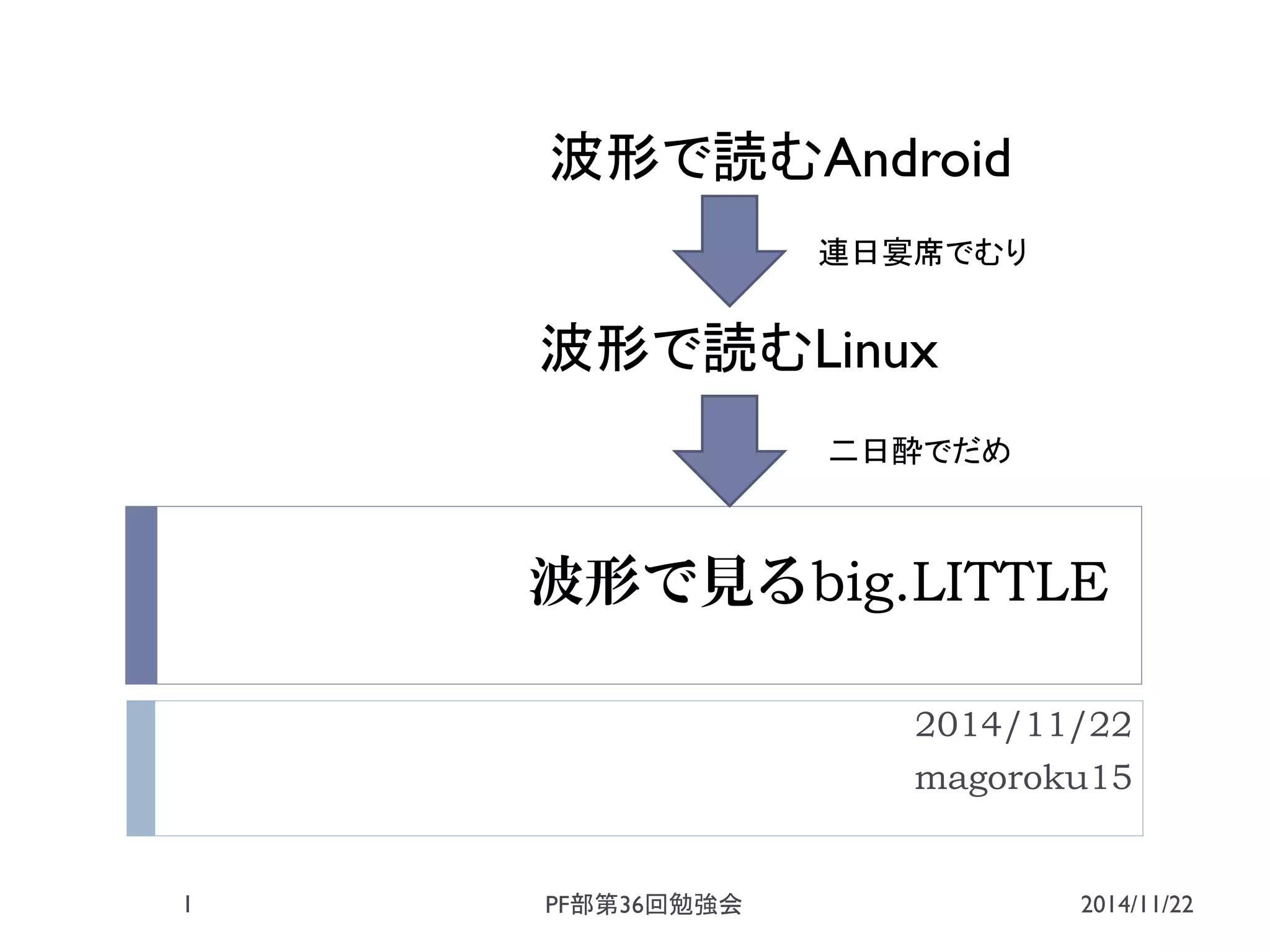Click empty area inside subtitle box
Image resolution: width=1270 pixels, height=952 pixels.
point(496,769)
